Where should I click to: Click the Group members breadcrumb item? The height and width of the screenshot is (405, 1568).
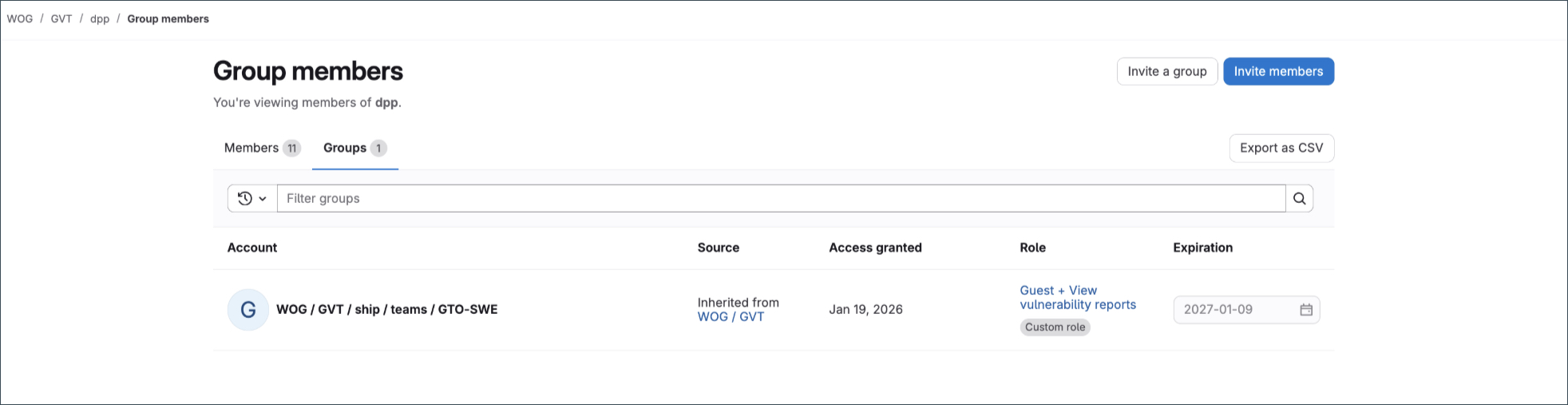[168, 18]
